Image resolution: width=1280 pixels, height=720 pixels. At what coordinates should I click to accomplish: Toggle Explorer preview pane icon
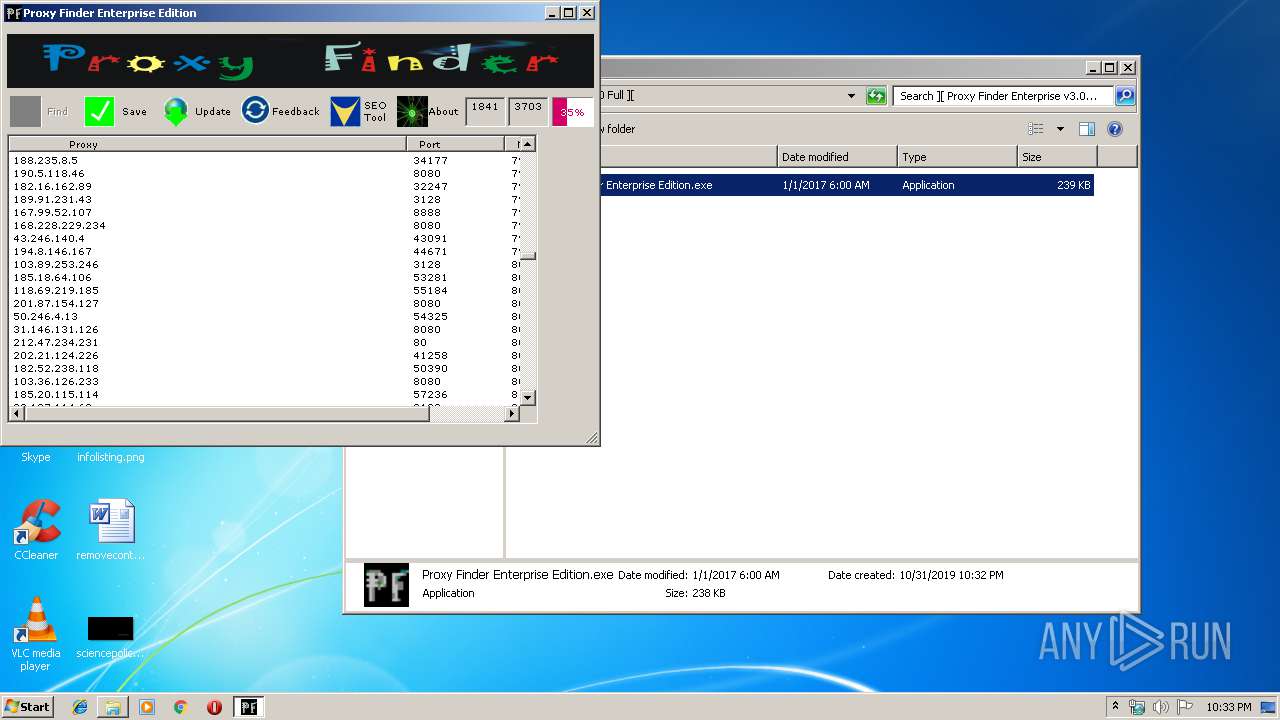click(x=1087, y=129)
